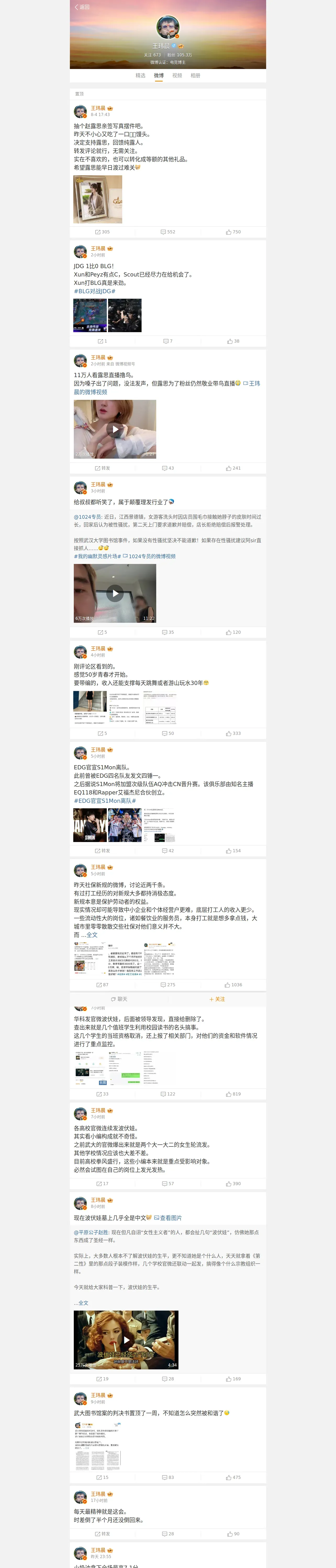This screenshot has height=1568, width=336.
Task: Open second photo in JDG BLG post
Action: [x=124, y=315]
